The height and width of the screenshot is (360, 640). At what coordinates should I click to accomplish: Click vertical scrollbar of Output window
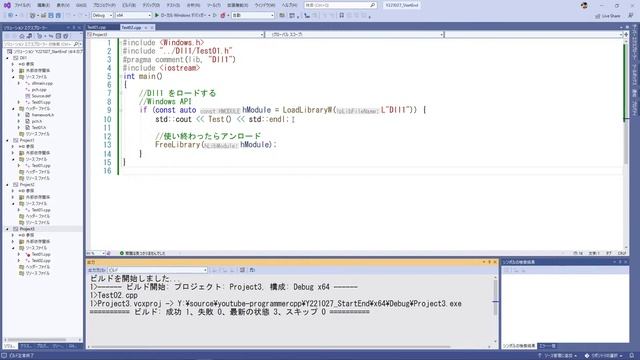pos(496,309)
